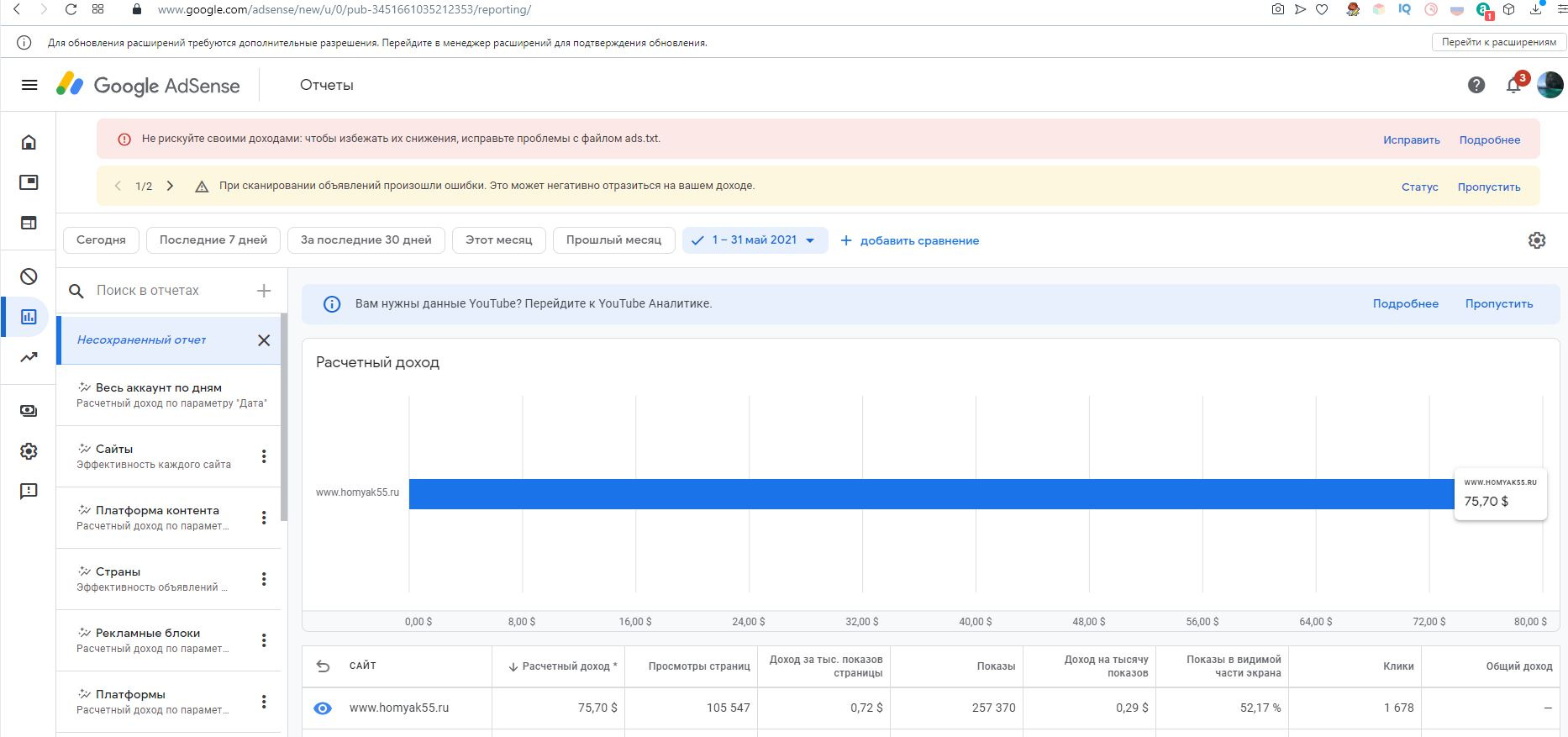Open the browser downloads icon
This screenshot has height=737, width=1568.
pos(1536,9)
